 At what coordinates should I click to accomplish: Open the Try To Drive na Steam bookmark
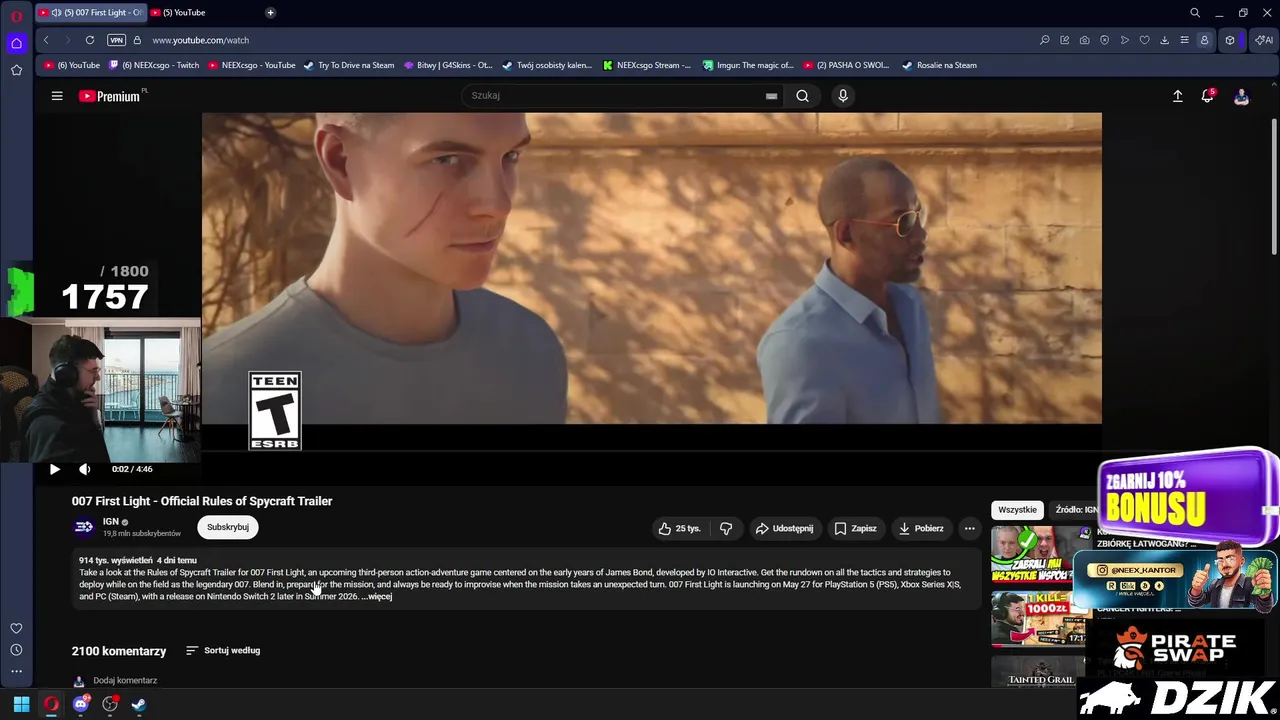(x=349, y=65)
